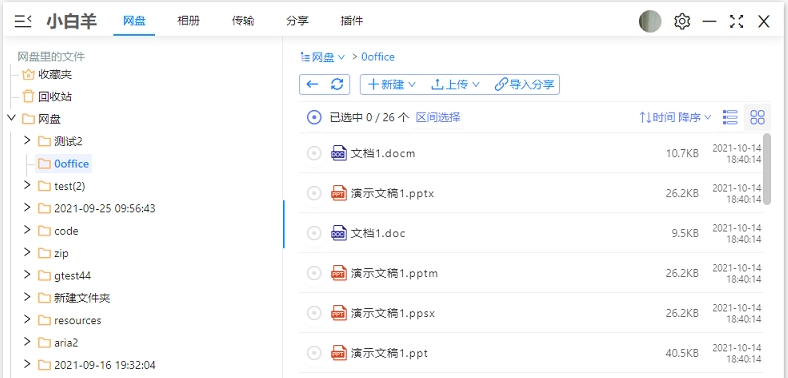Click the 0office breadcrumb link
788x378 pixels.
point(378,57)
